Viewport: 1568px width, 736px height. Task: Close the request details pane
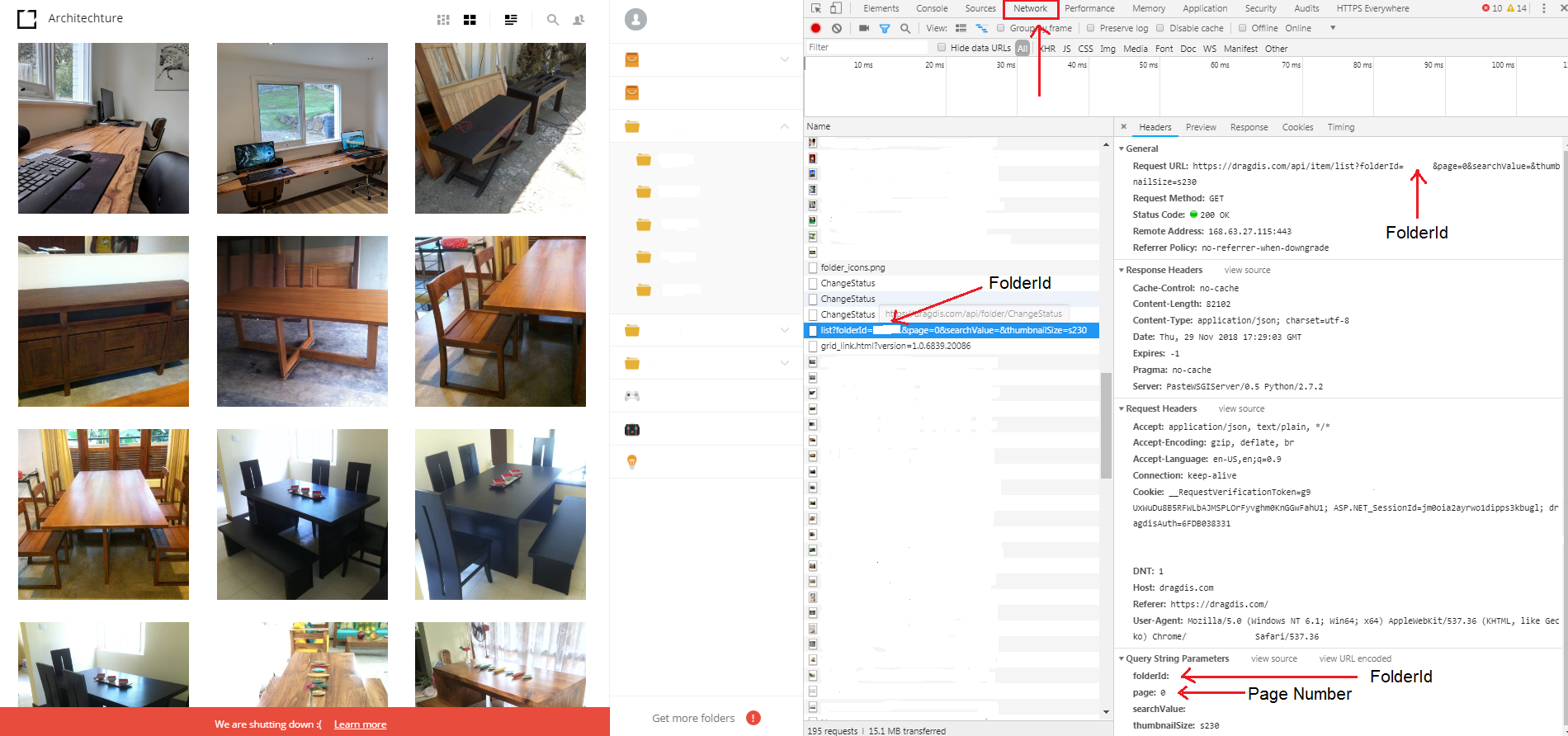point(1123,127)
